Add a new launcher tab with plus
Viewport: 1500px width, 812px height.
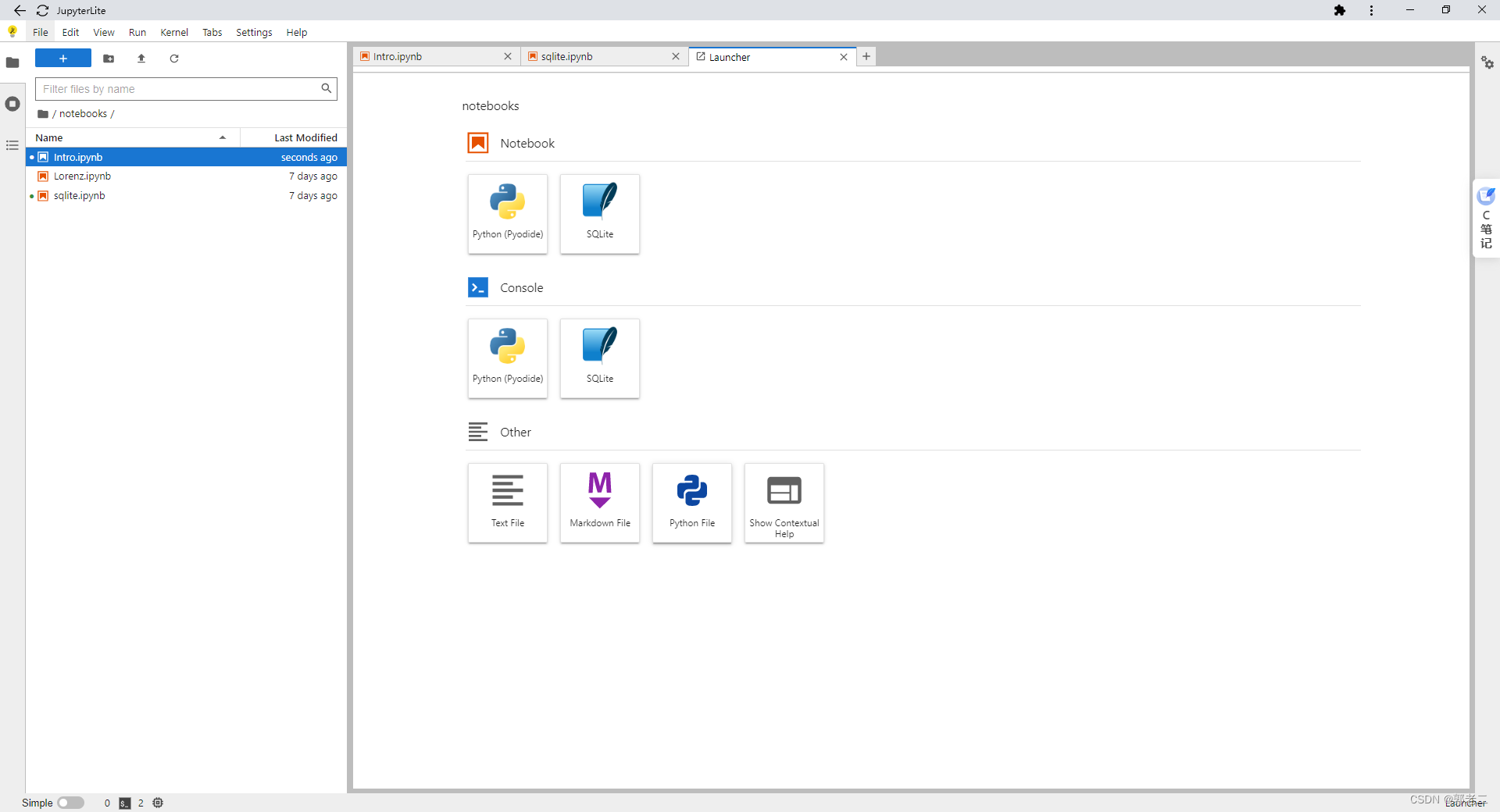coord(866,57)
